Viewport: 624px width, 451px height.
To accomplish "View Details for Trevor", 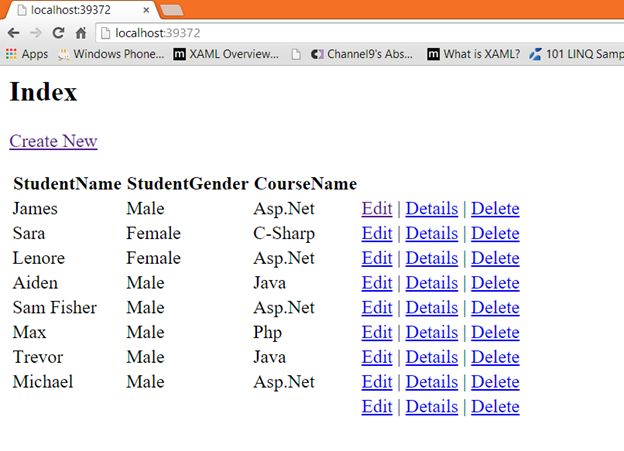I will click(432, 357).
